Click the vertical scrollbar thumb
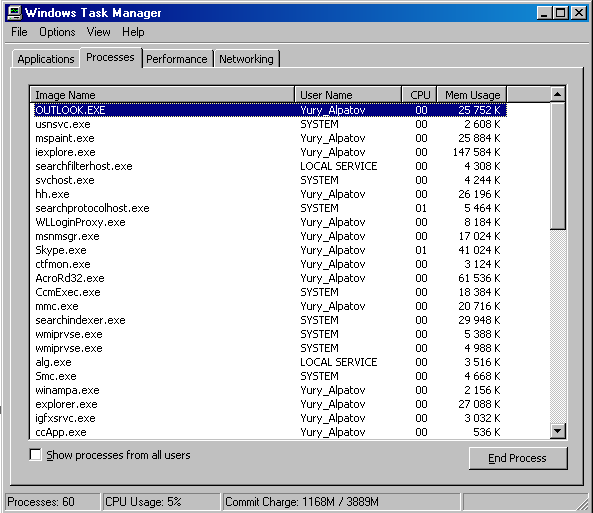The height and width of the screenshot is (513, 593). [558, 166]
